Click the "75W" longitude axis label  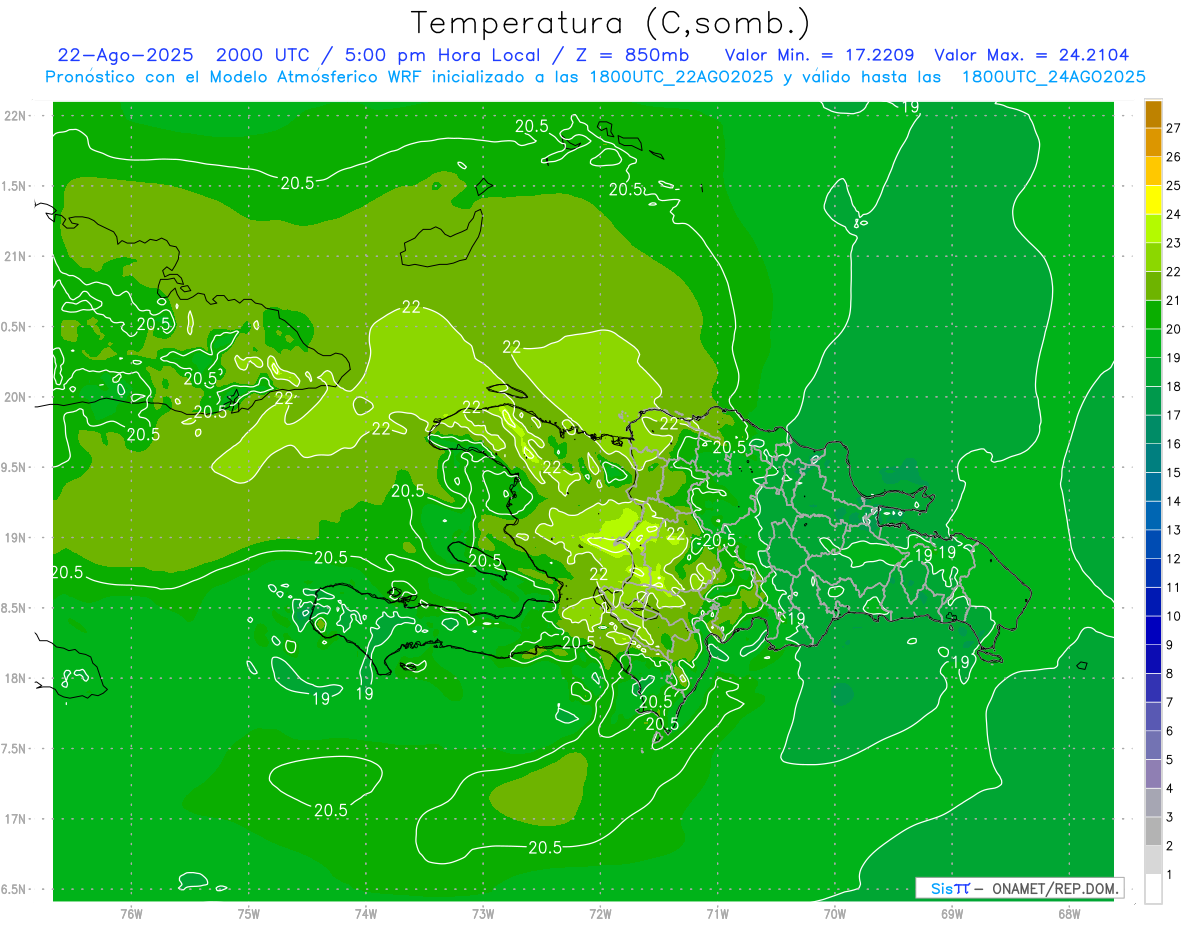point(249,914)
